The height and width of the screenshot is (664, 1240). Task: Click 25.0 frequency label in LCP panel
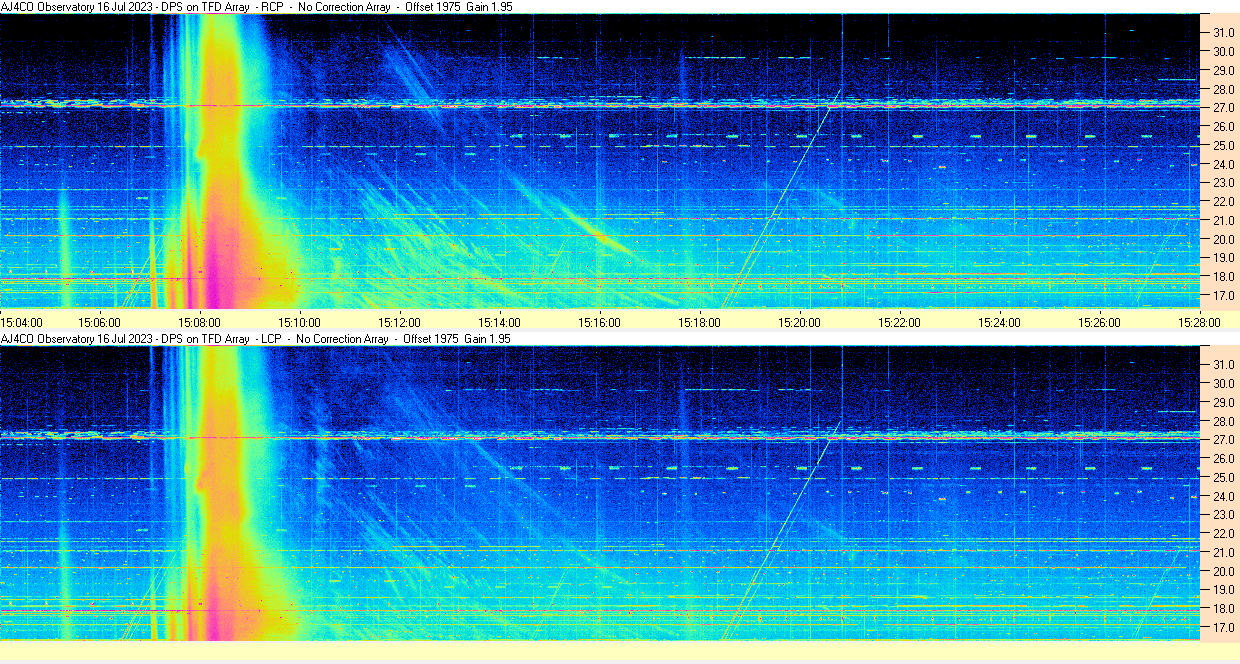point(1224,477)
